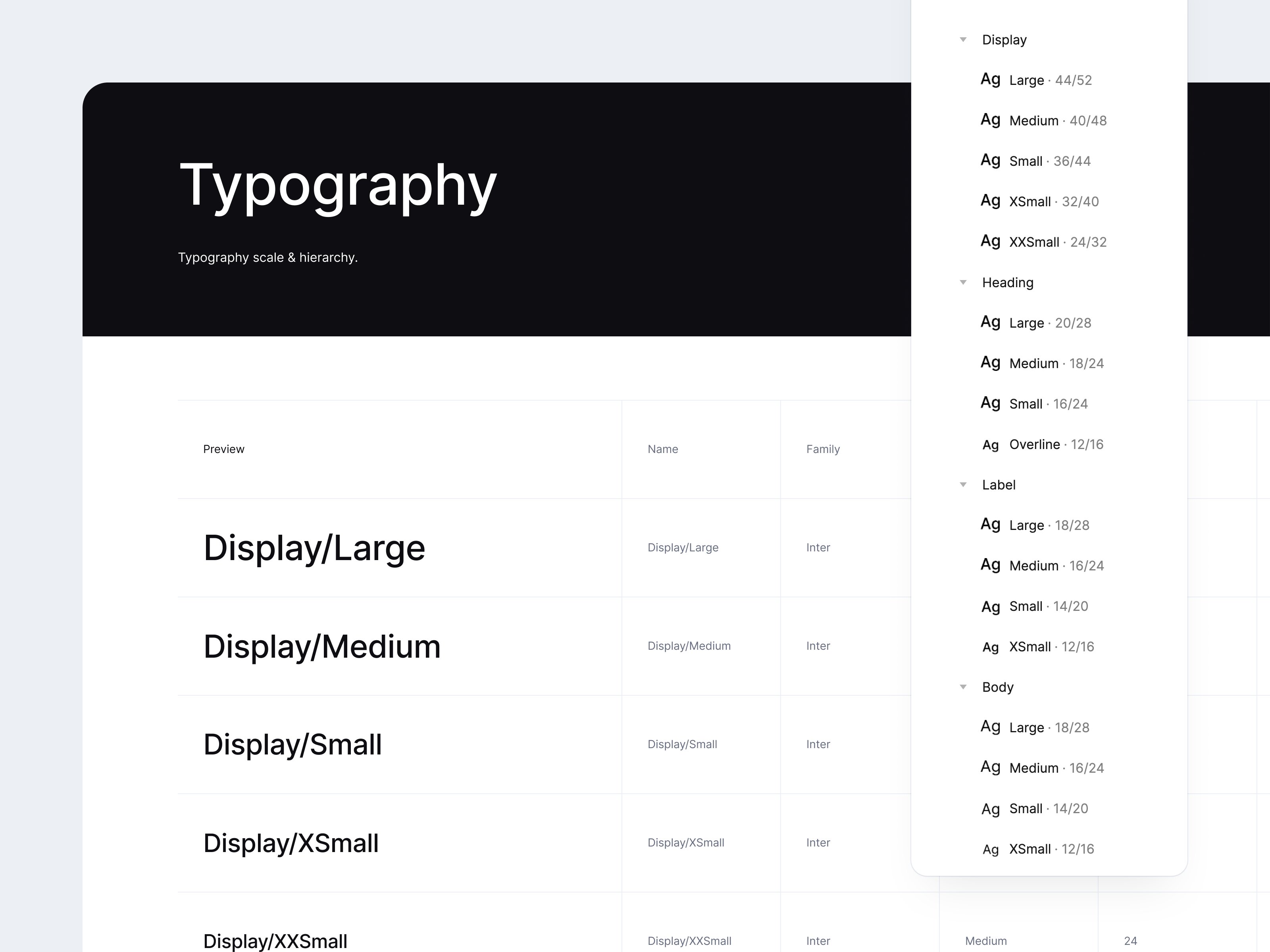Click Inter family in Display/Small row
The width and height of the screenshot is (1270, 952).
point(818,744)
